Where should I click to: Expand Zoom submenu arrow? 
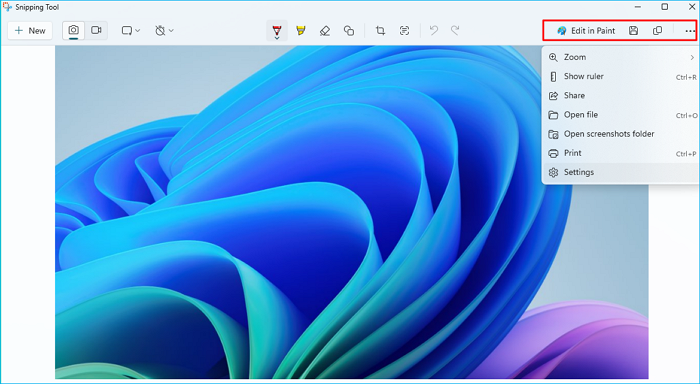pyautogui.click(x=692, y=57)
